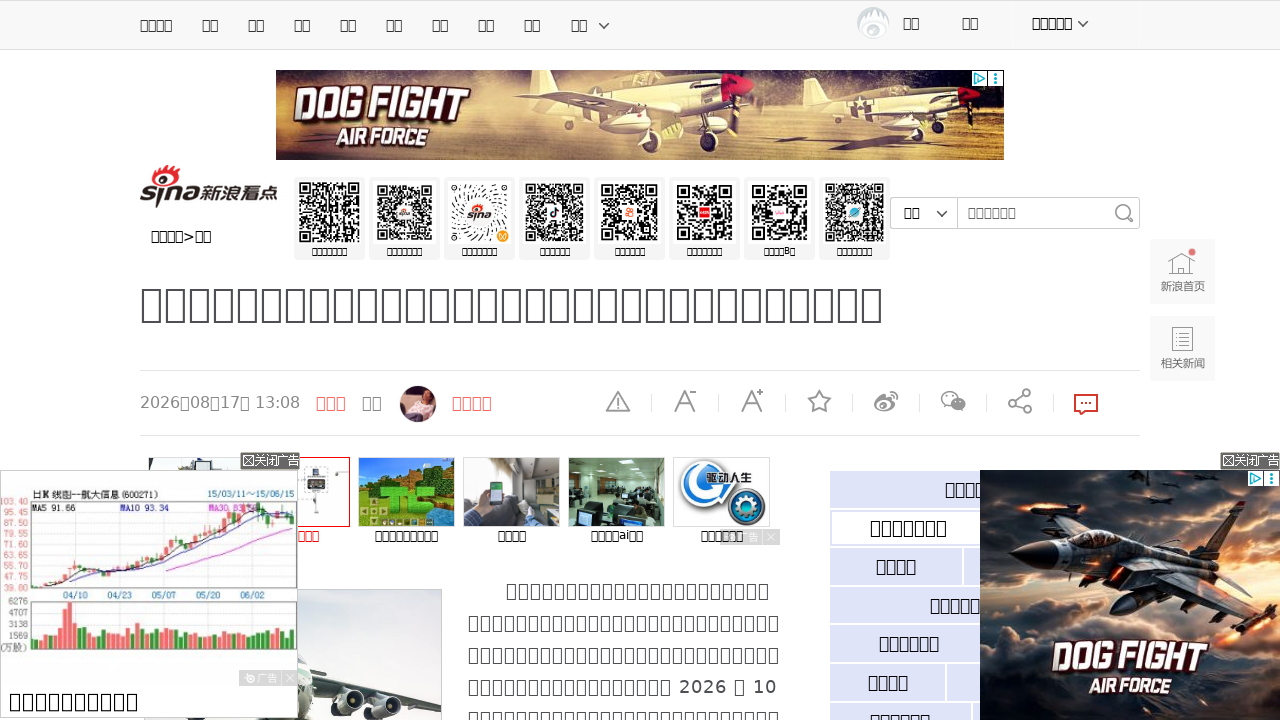The width and height of the screenshot is (1280, 720).
Task: Open the green blocky game thumbnail
Action: click(x=406, y=492)
